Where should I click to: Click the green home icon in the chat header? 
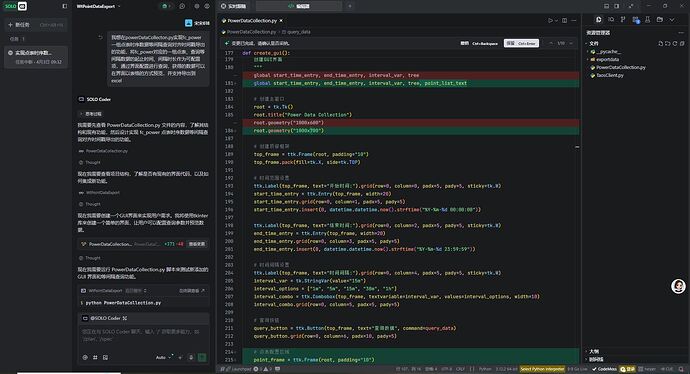[165, 6]
